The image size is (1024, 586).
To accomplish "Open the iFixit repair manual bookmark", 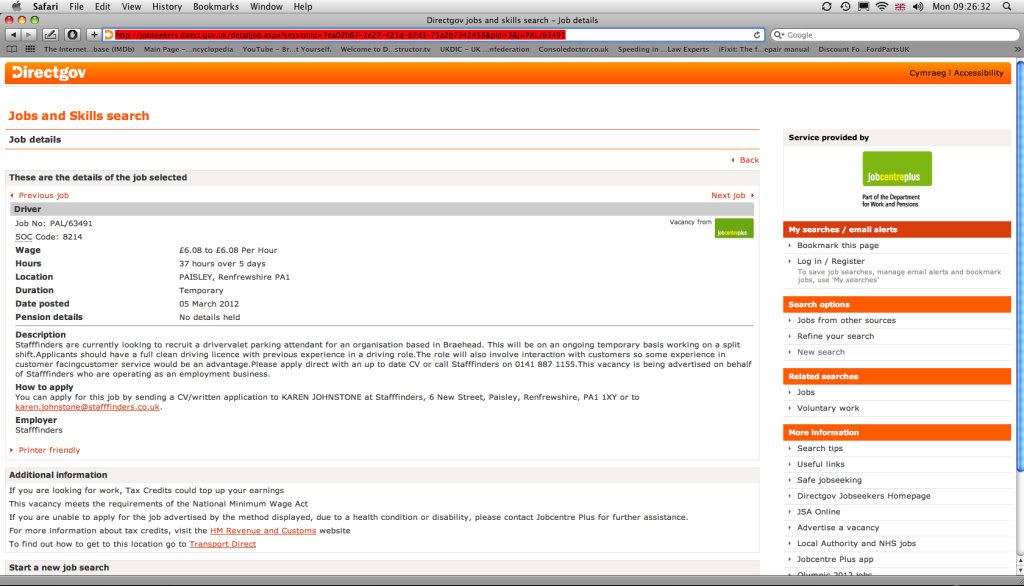I will click(763, 49).
